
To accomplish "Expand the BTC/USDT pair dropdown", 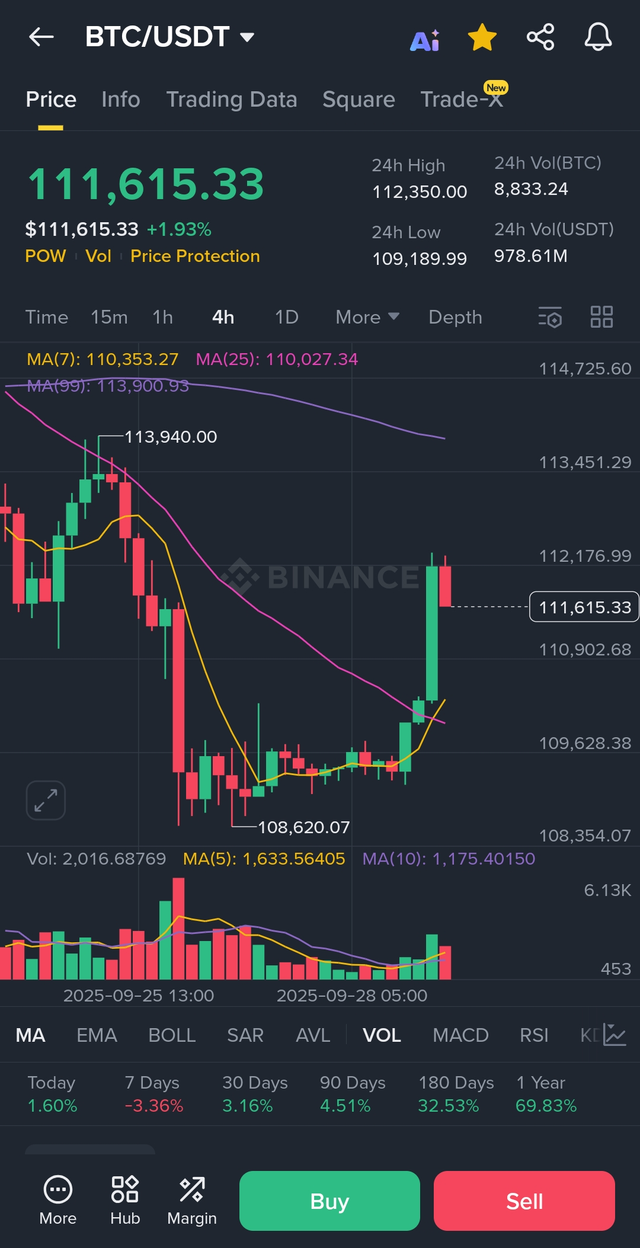I will pos(247,38).
